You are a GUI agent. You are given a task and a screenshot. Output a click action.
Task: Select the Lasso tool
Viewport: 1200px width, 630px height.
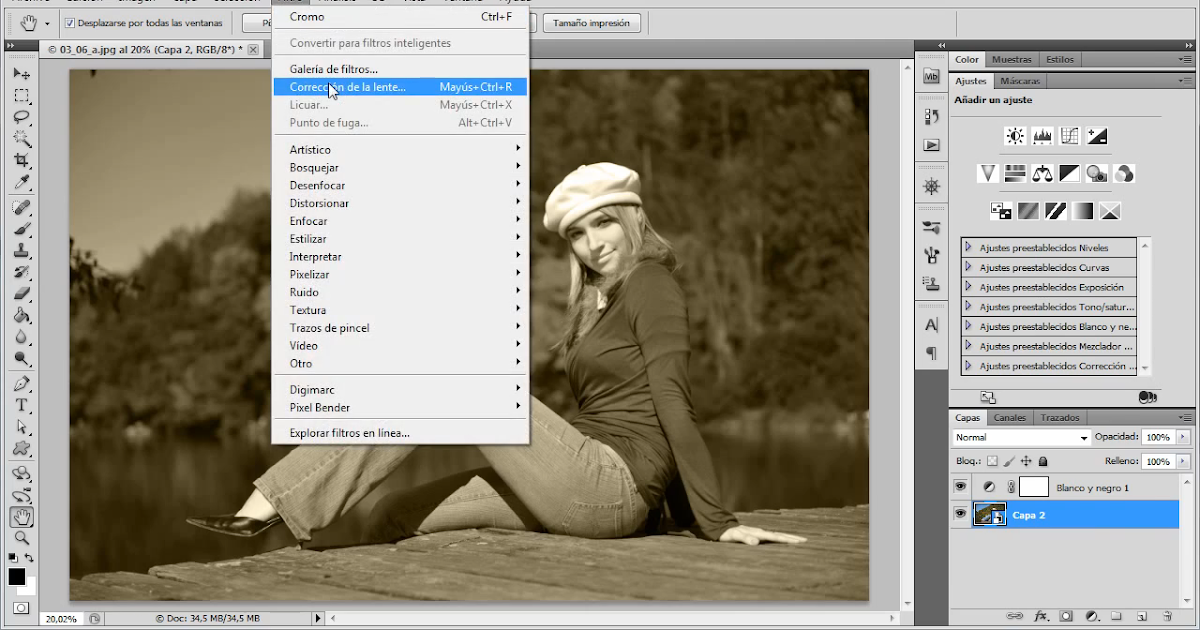tap(21, 117)
